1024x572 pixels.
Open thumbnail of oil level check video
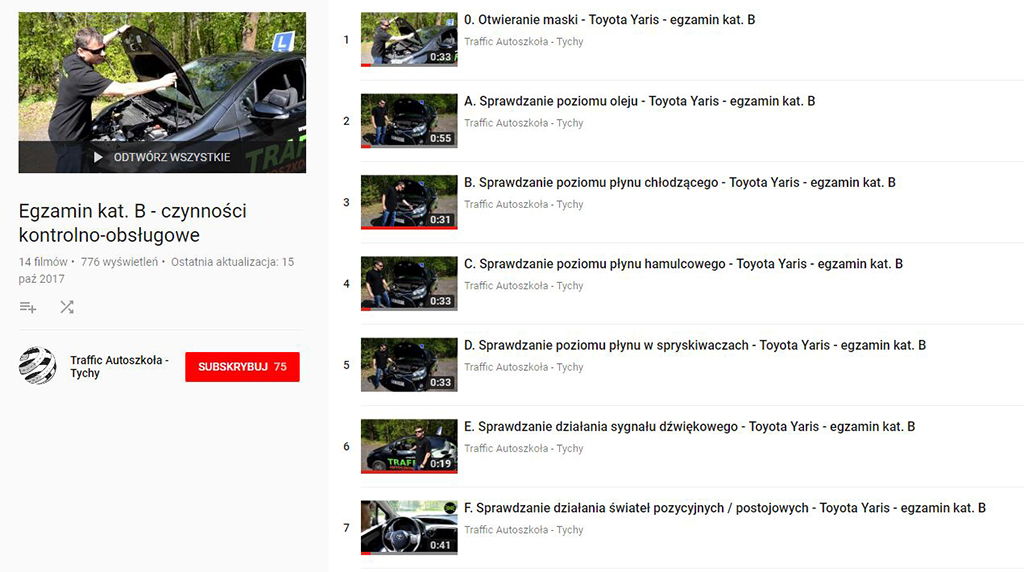pyautogui.click(x=408, y=121)
